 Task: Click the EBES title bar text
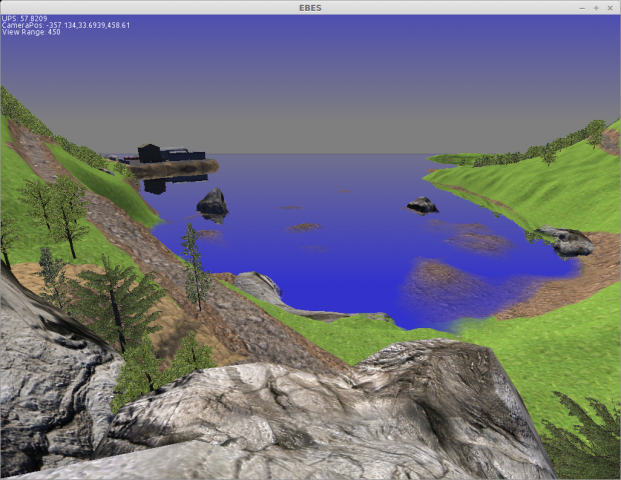310,7
